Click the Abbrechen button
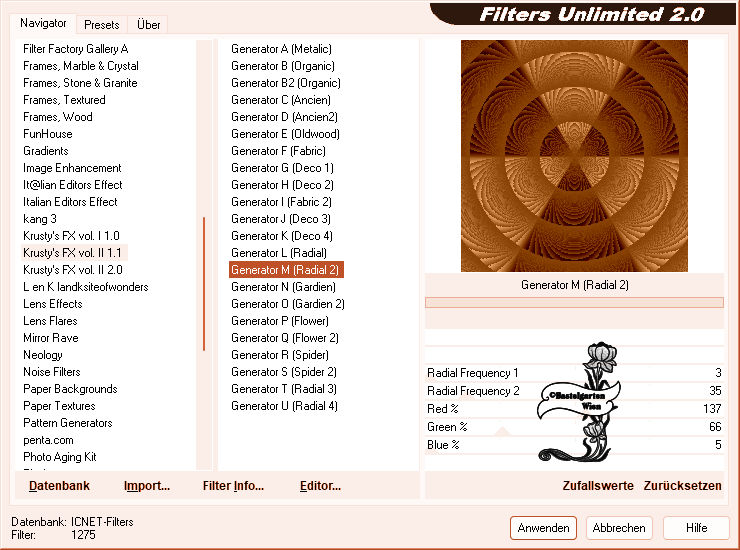The width and height of the screenshot is (740, 550). pyautogui.click(x=619, y=527)
